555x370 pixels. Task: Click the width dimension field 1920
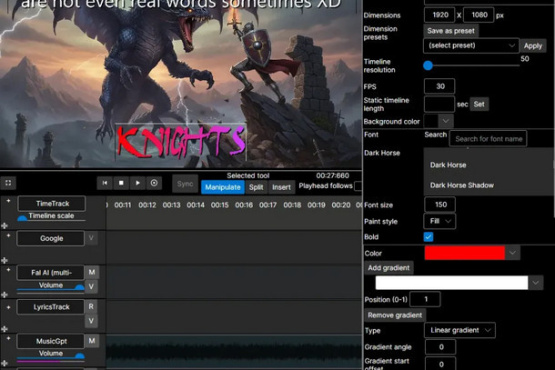pos(440,15)
